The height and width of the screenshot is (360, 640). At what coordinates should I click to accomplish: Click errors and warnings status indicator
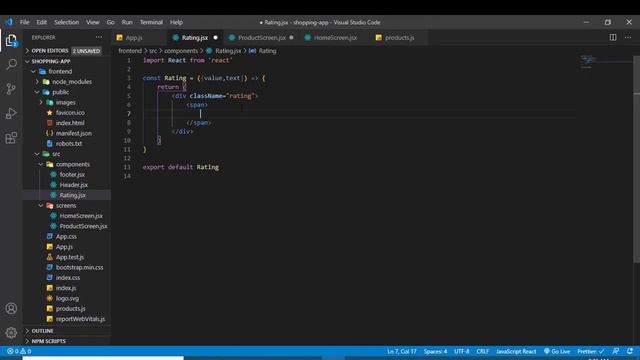click(19, 351)
